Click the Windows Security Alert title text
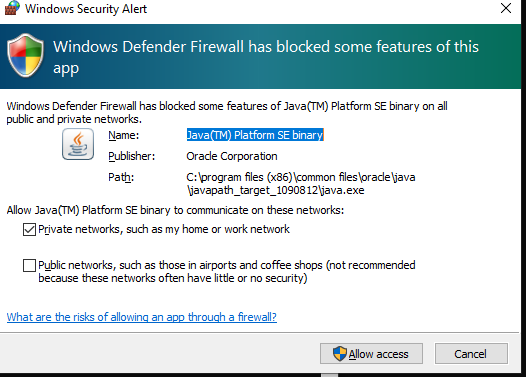 tap(86, 9)
